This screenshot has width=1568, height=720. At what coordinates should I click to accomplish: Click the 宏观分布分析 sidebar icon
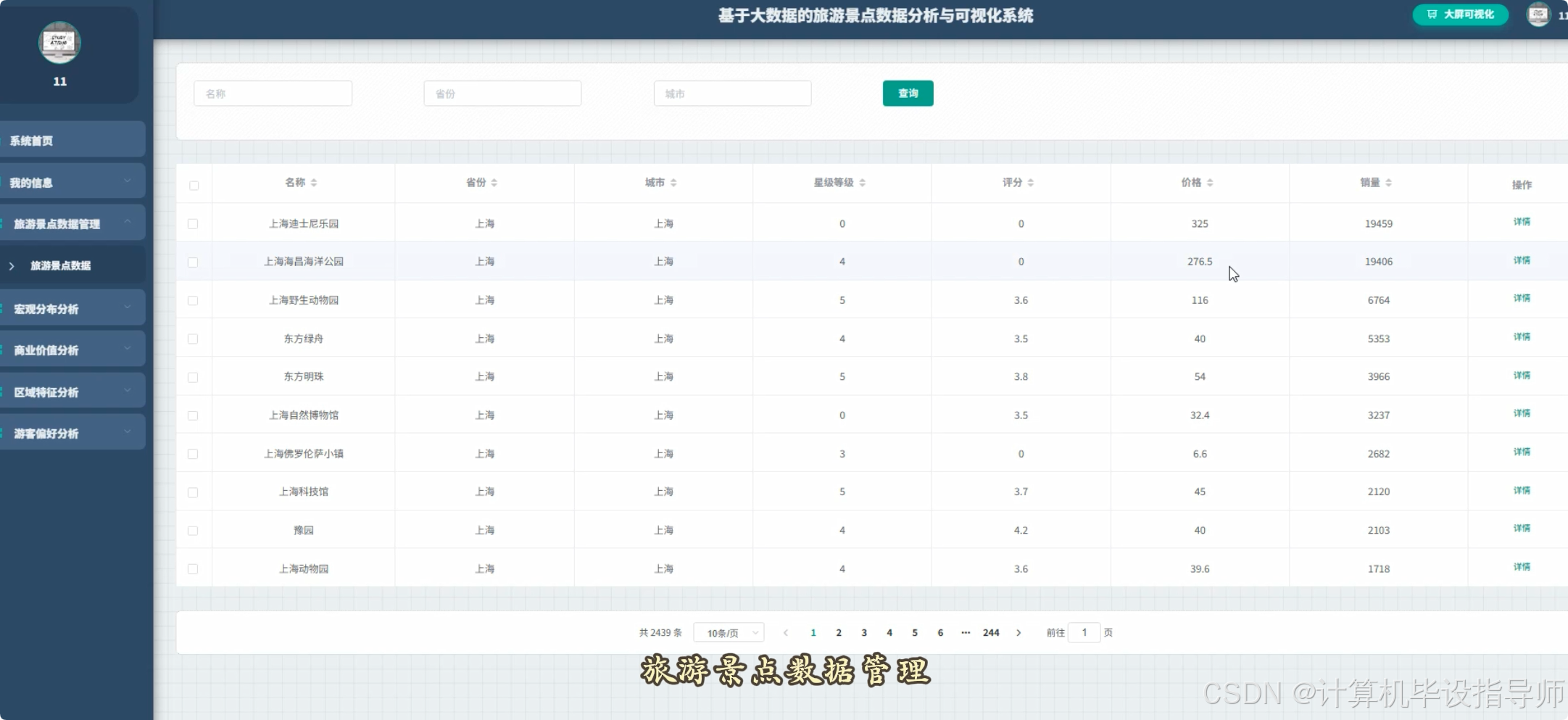(4, 307)
